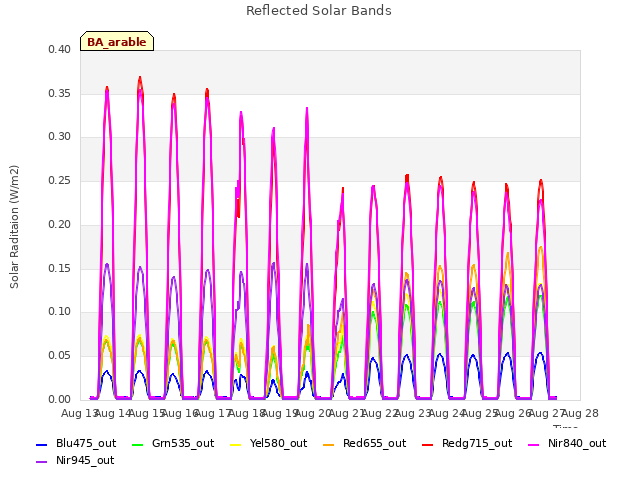Screen dimensions: 640x480
Task: Click the 0.25 y-axis tick label
Action: [x=60, y=180]
